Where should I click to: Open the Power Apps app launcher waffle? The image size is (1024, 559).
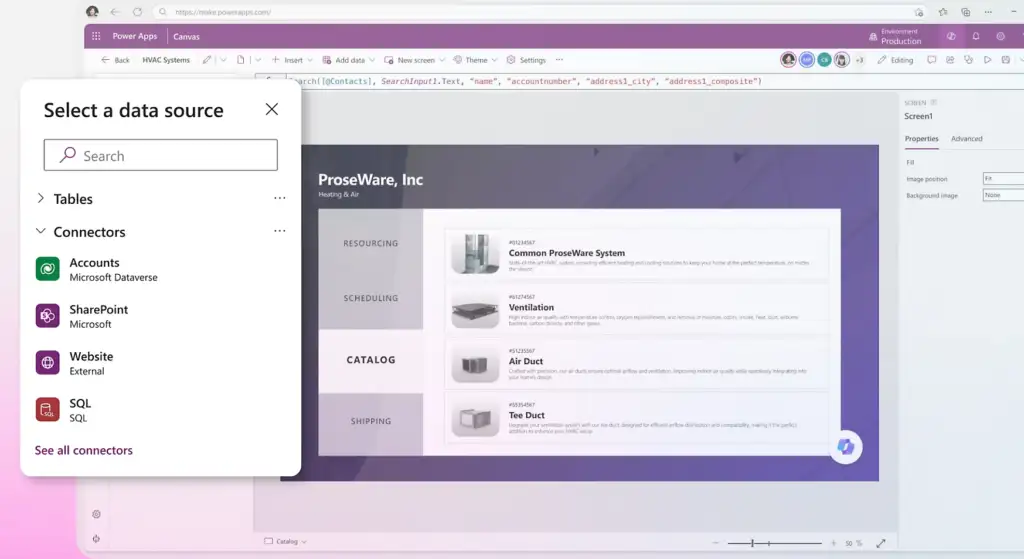click(x=96, y=37)
